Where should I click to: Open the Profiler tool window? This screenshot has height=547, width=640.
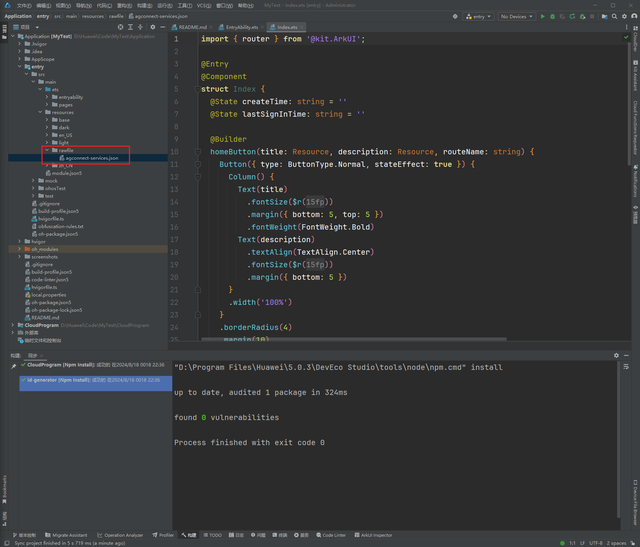click(x=162, y=535)
